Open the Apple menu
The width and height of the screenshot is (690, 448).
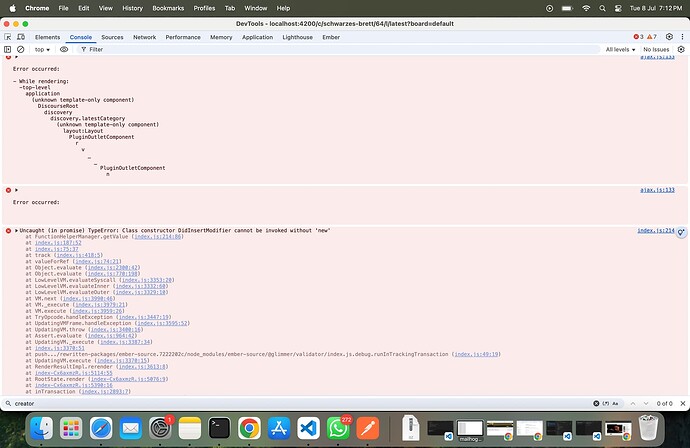12,8
